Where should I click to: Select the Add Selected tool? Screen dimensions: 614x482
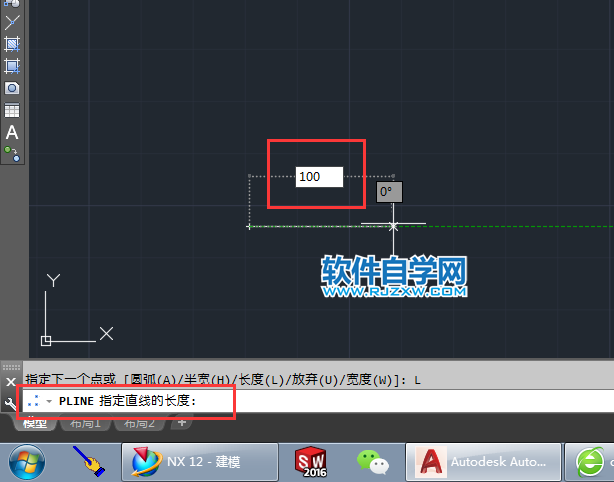tap(12, 154)
